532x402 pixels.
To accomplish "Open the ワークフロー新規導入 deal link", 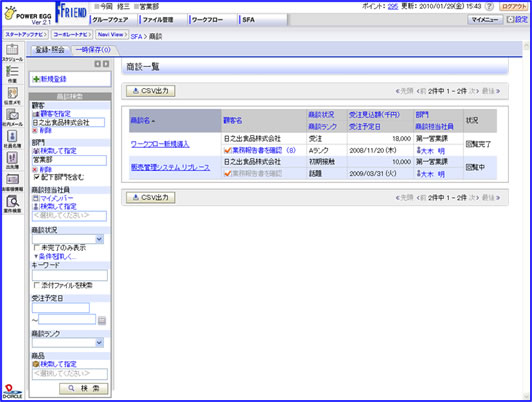I will [x=160, y=144].
